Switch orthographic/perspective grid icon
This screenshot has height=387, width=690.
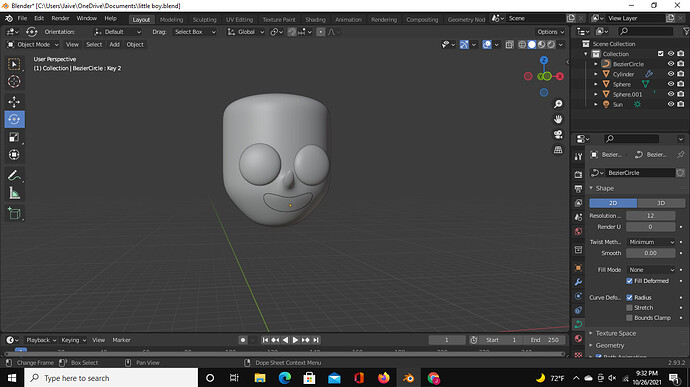pos(558,150)
